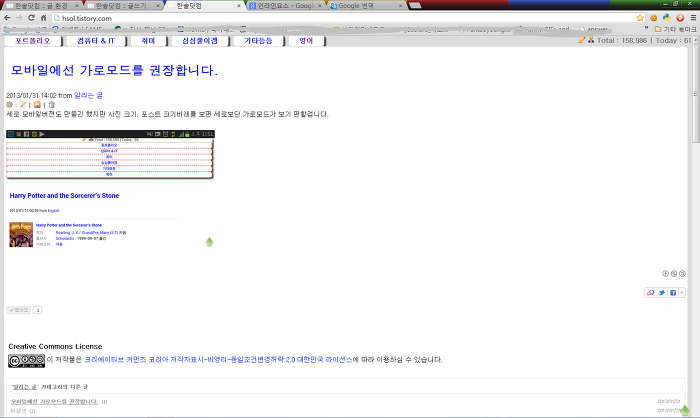The height and width of the screenshot is (418, 700).
Task: Show hidden bookmarks with the double chevron
Action: (646, 29)
